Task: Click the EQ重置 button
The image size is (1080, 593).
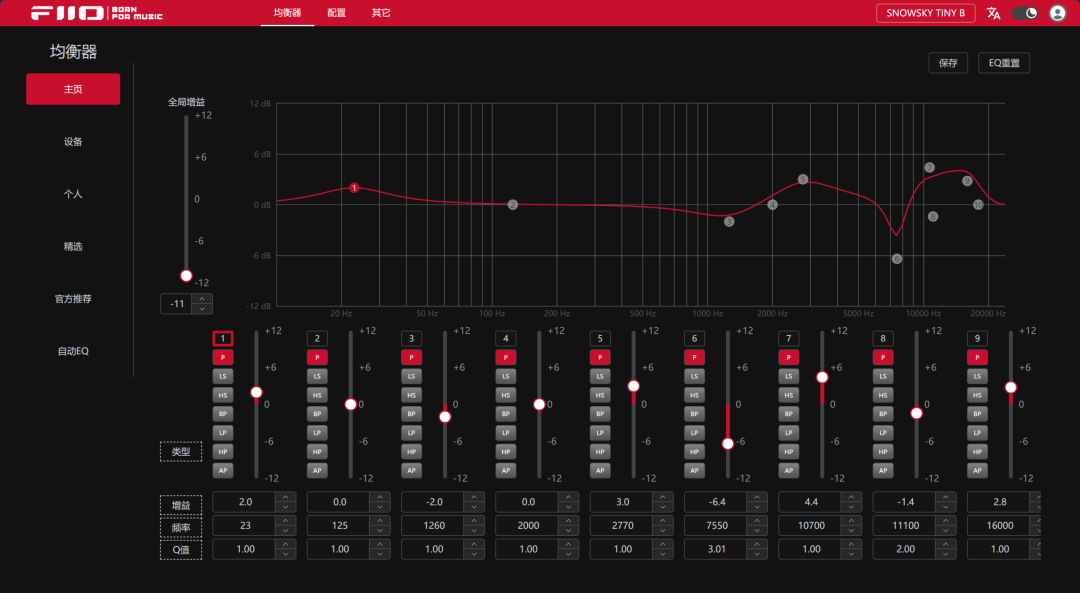Action: click(x=1004, y=63)
